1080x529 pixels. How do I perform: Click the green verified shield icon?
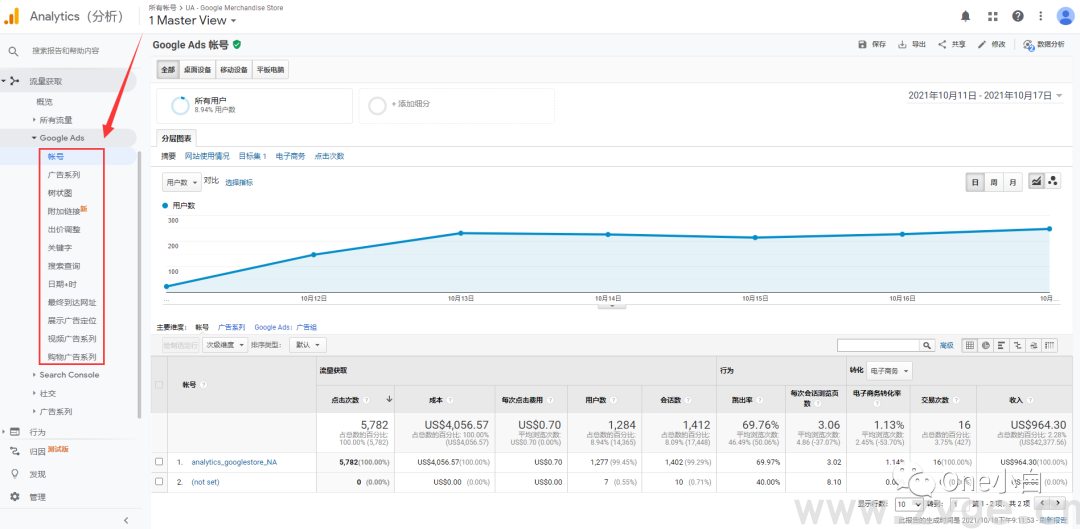pos(237,44)
